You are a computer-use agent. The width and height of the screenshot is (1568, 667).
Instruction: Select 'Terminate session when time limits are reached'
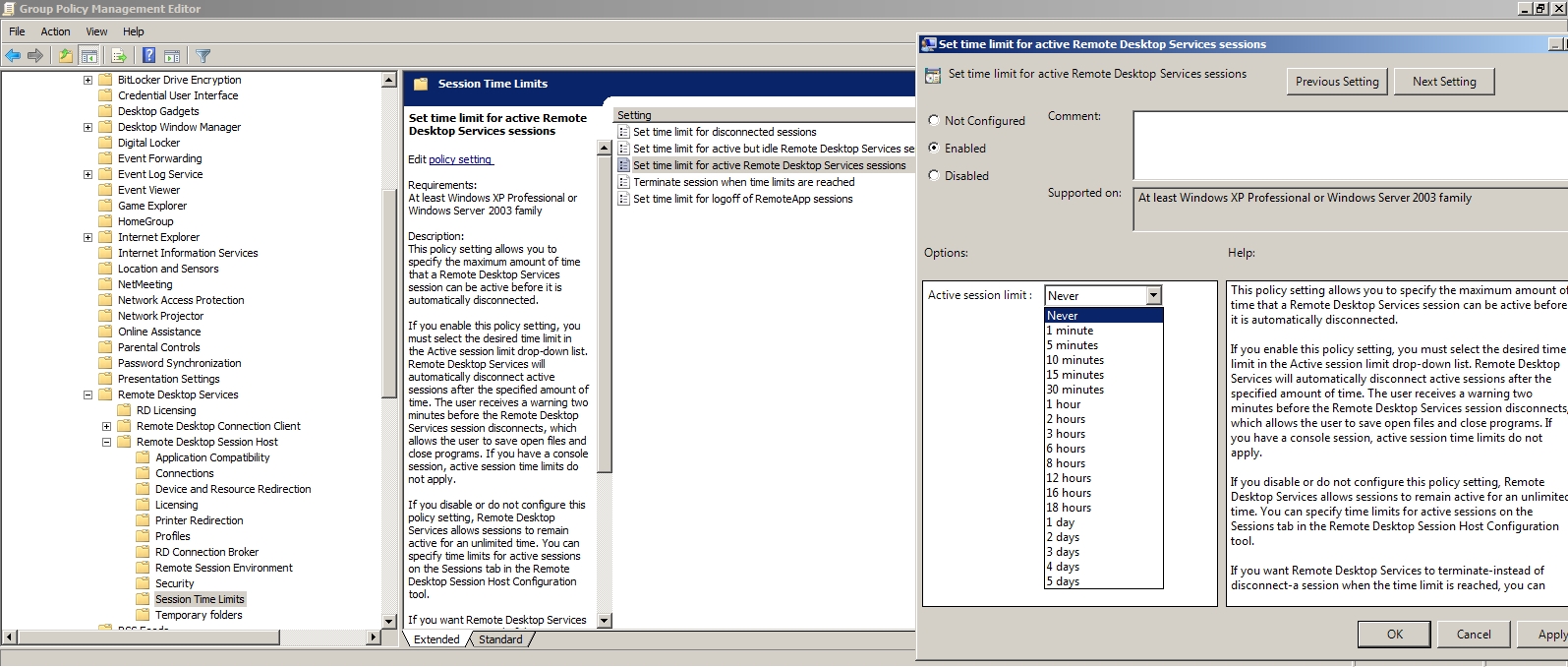744,182
